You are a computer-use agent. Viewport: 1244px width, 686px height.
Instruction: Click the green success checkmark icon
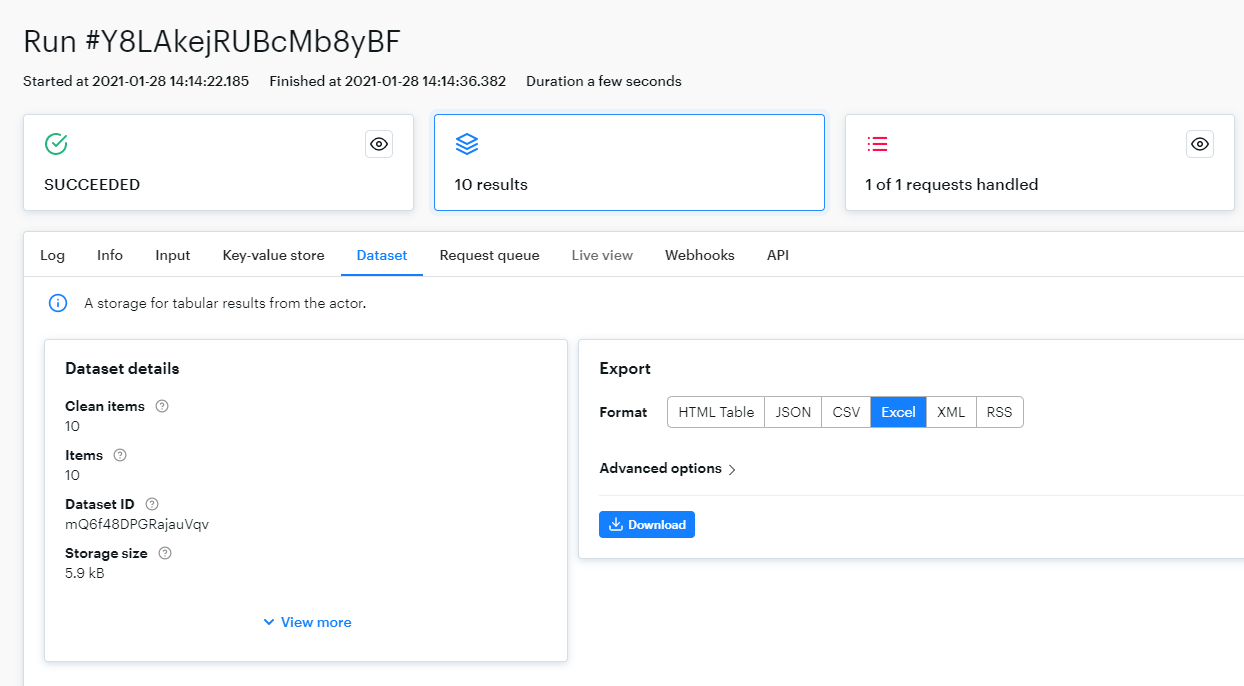pyautogui.click(x=56, y=144)
